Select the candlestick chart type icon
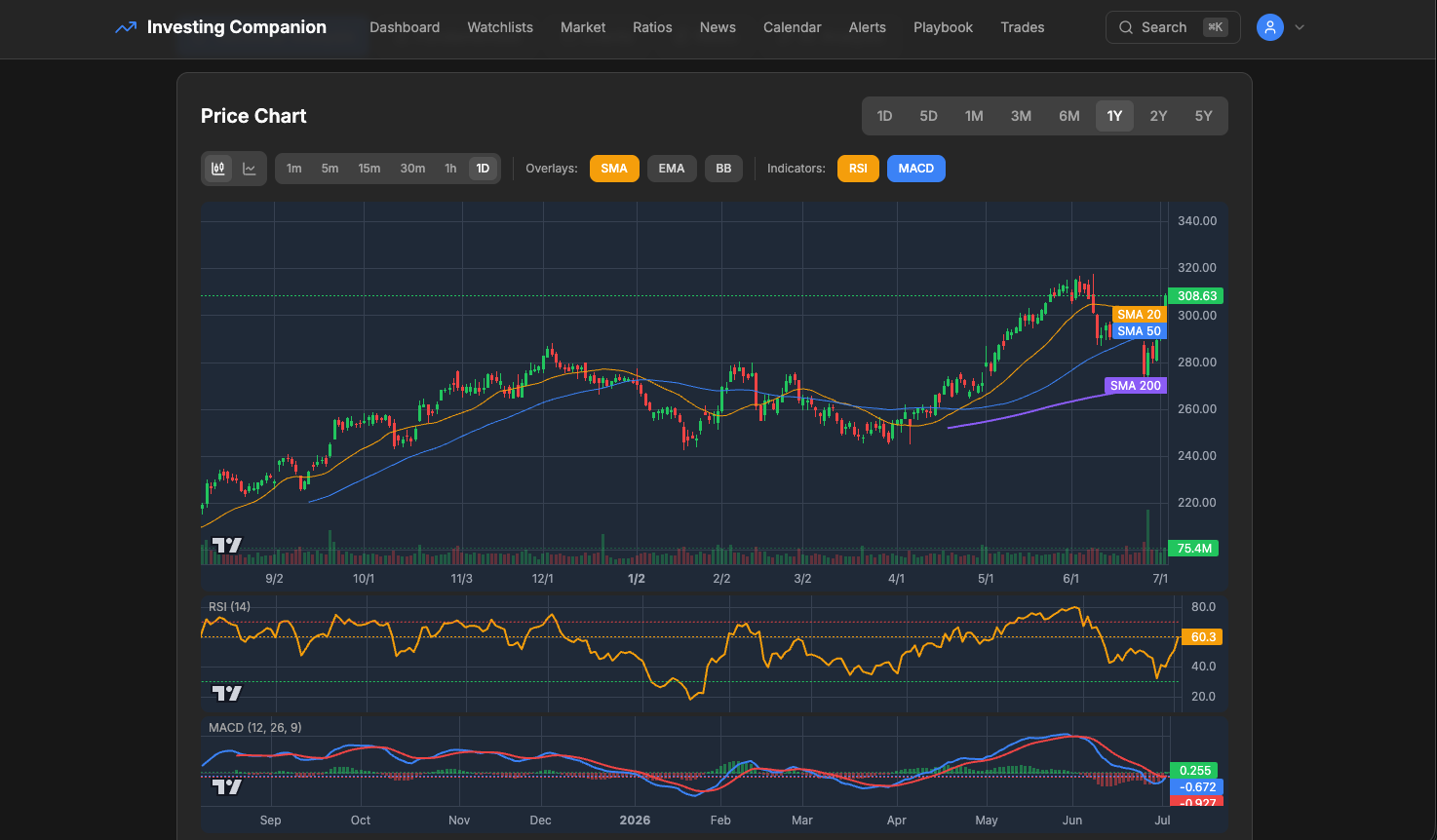 tap(218, 169)
